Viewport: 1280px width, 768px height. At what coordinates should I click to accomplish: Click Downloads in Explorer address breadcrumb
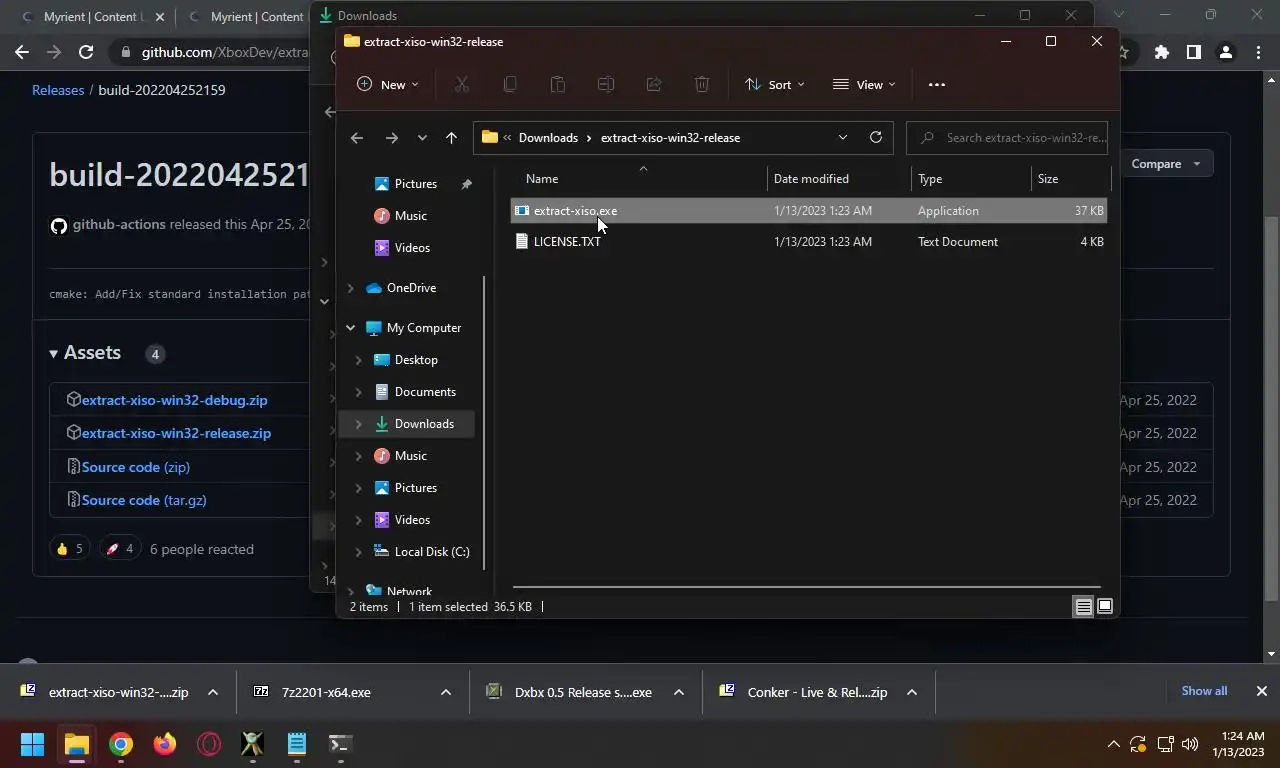point(548,138)
